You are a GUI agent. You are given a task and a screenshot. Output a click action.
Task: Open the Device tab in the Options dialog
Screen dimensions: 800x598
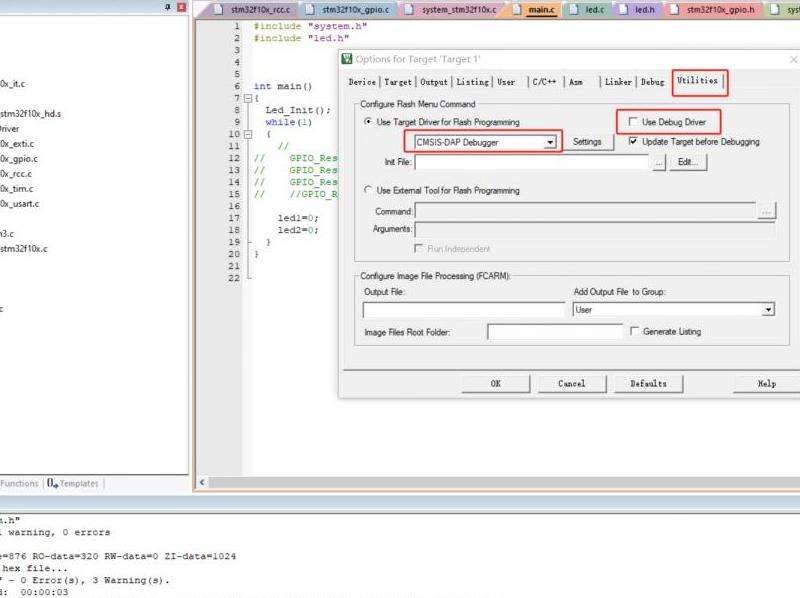pyautogui.click(x=362, y=82)
